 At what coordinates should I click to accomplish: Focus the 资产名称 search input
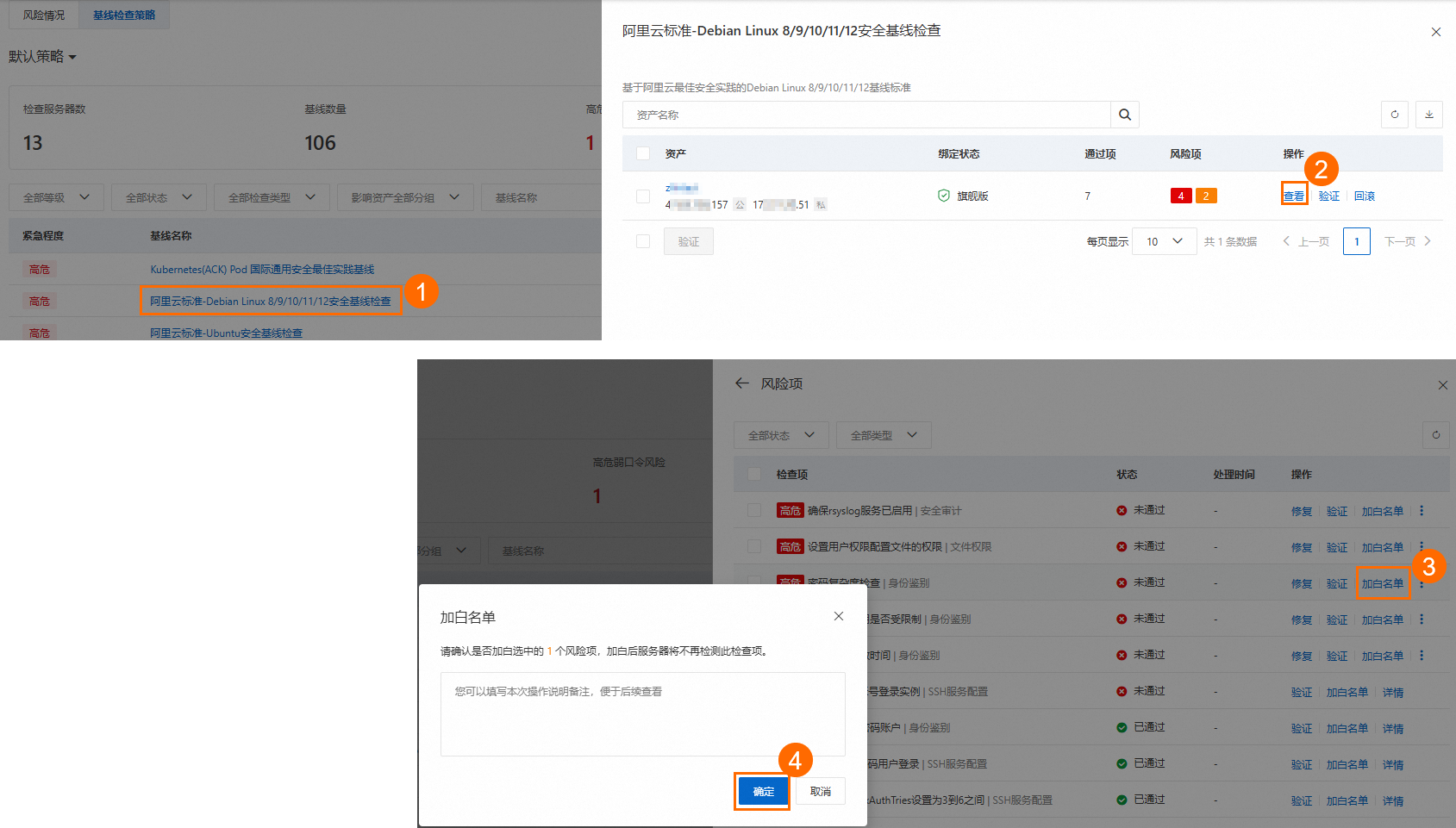point(866,115)
